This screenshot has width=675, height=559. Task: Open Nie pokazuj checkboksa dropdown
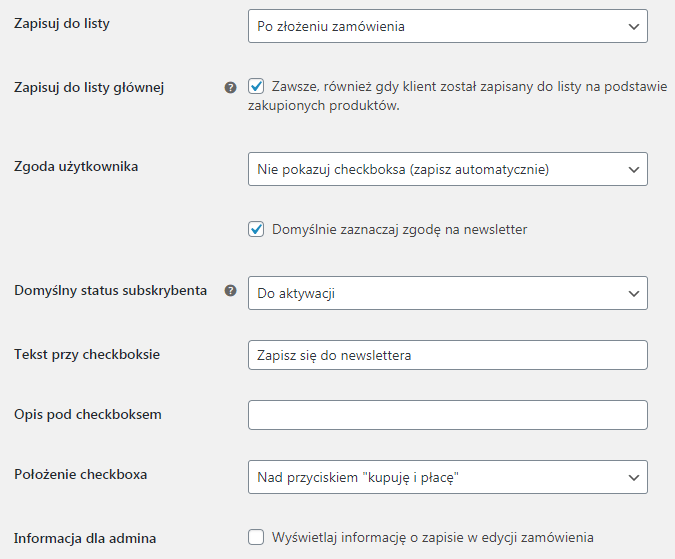(x=448, y=169)
